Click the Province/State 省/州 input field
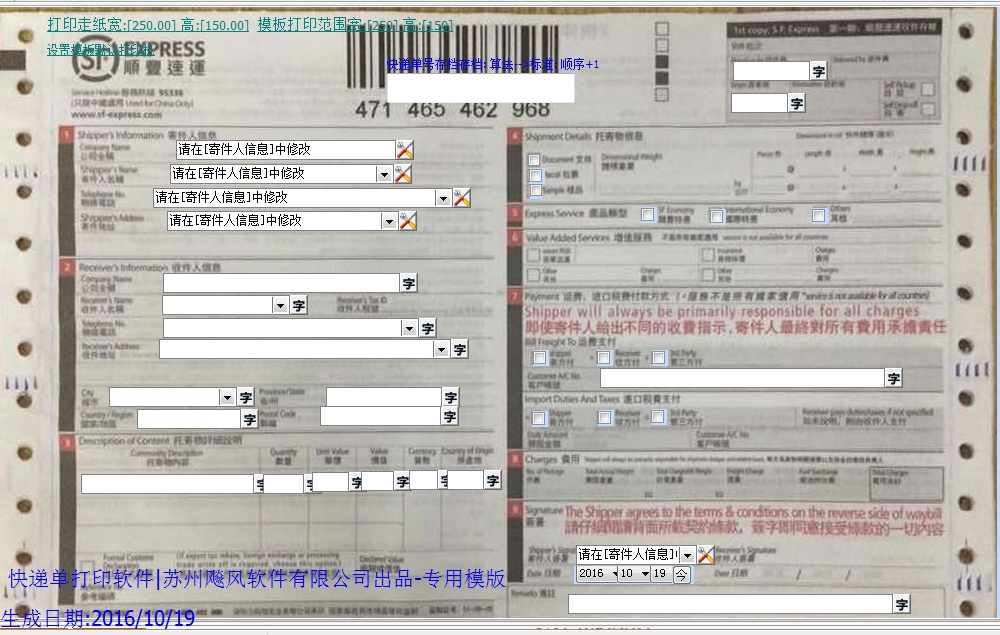1000x635 pixels. tap(384, 397)
